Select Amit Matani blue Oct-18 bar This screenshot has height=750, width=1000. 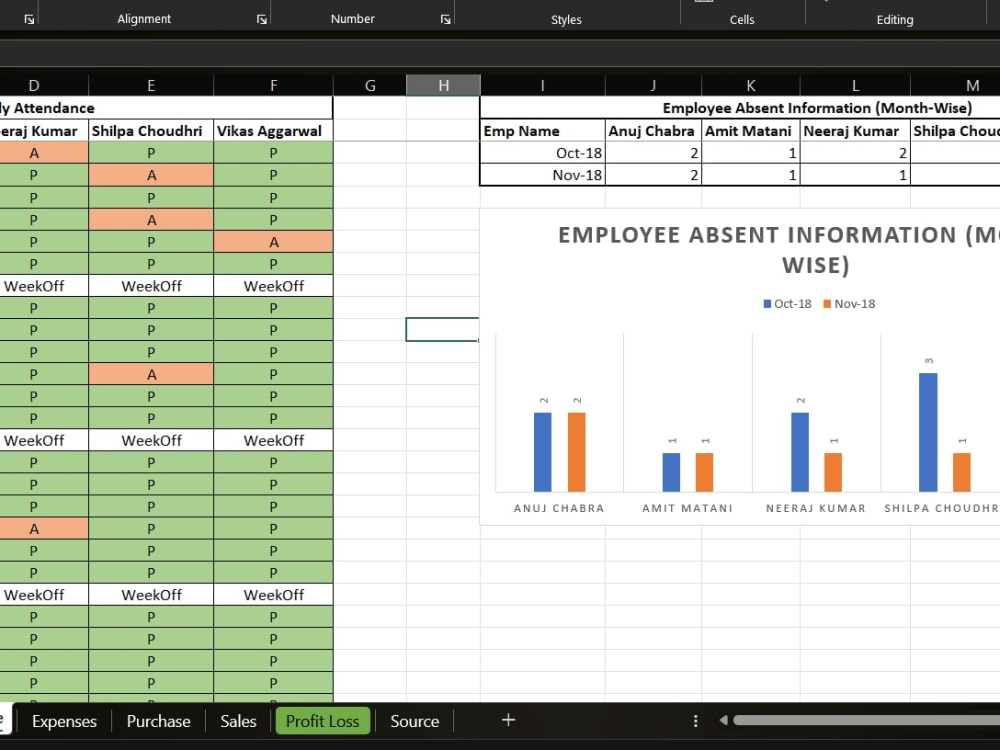[x=672, y=472]
